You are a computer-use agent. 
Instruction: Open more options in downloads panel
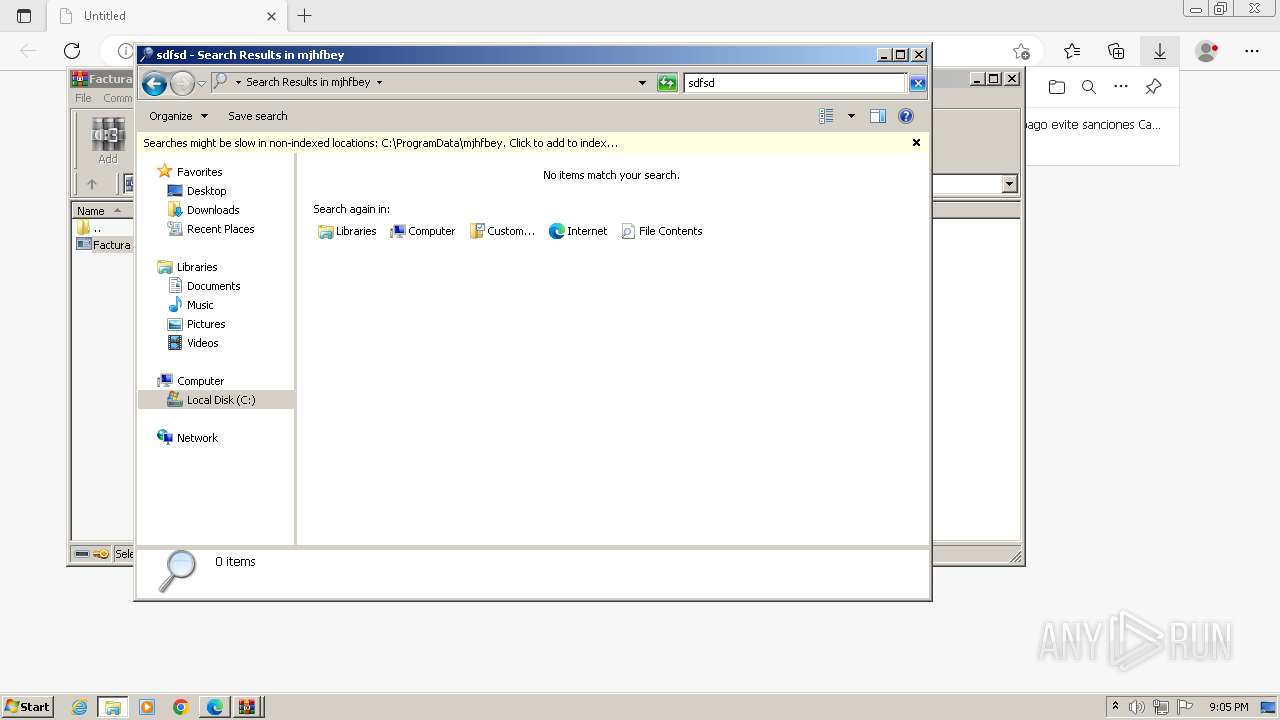pyautogui.click(x=1121, y=87)
